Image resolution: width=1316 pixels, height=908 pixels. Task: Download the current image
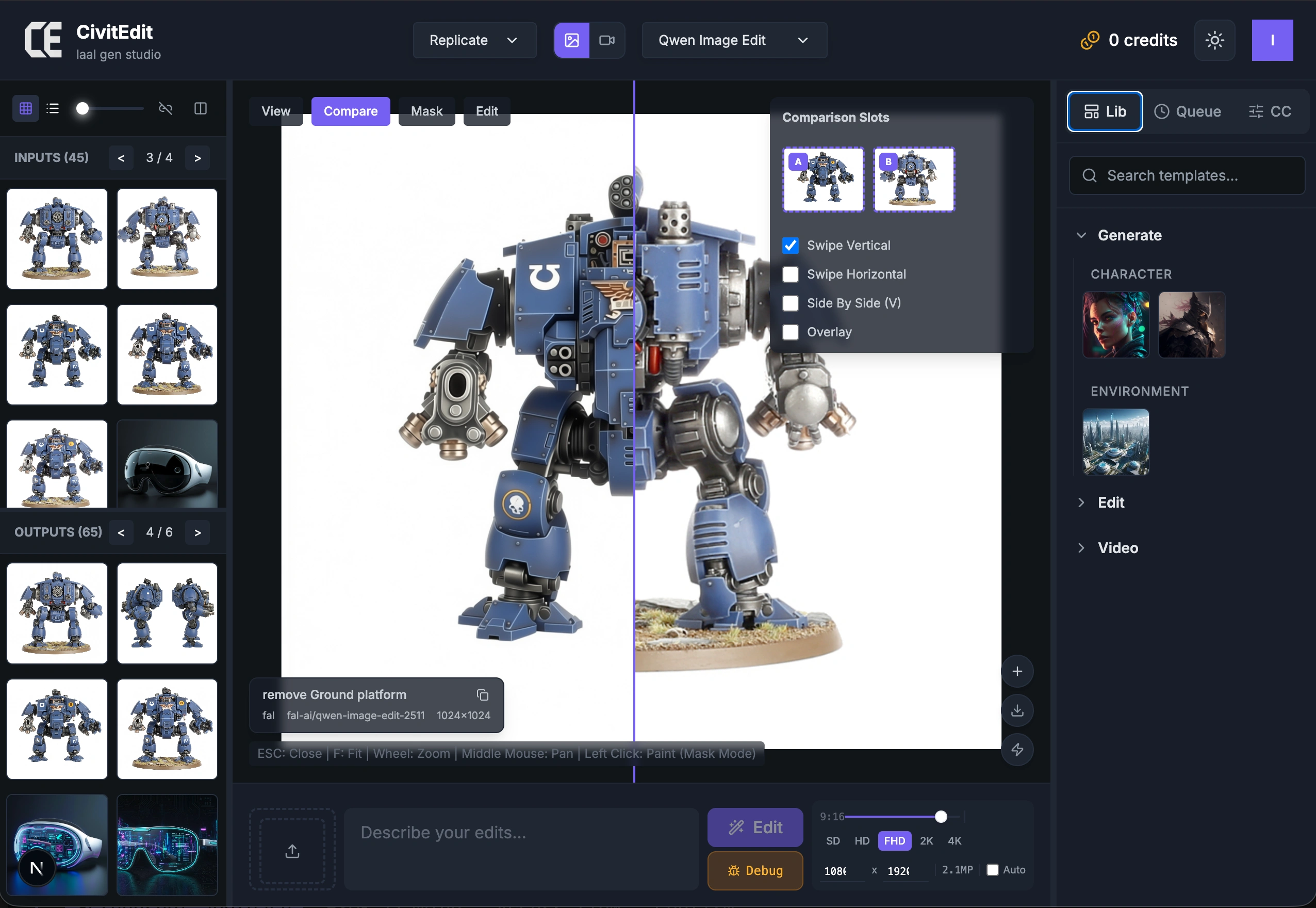click(1017, 710)
